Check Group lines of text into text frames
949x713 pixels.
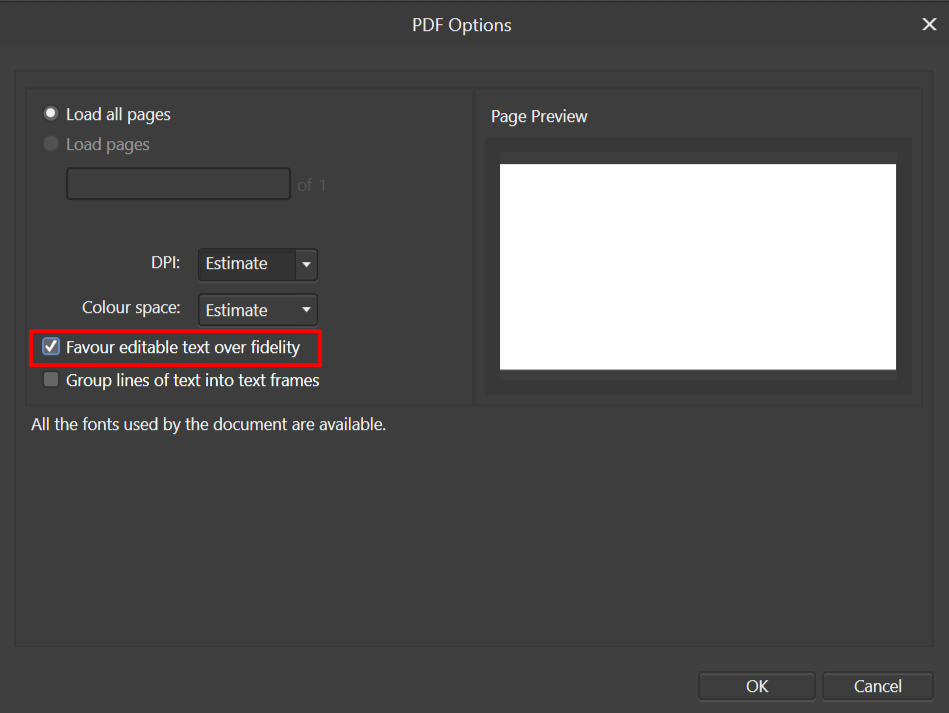coord(50,380)
